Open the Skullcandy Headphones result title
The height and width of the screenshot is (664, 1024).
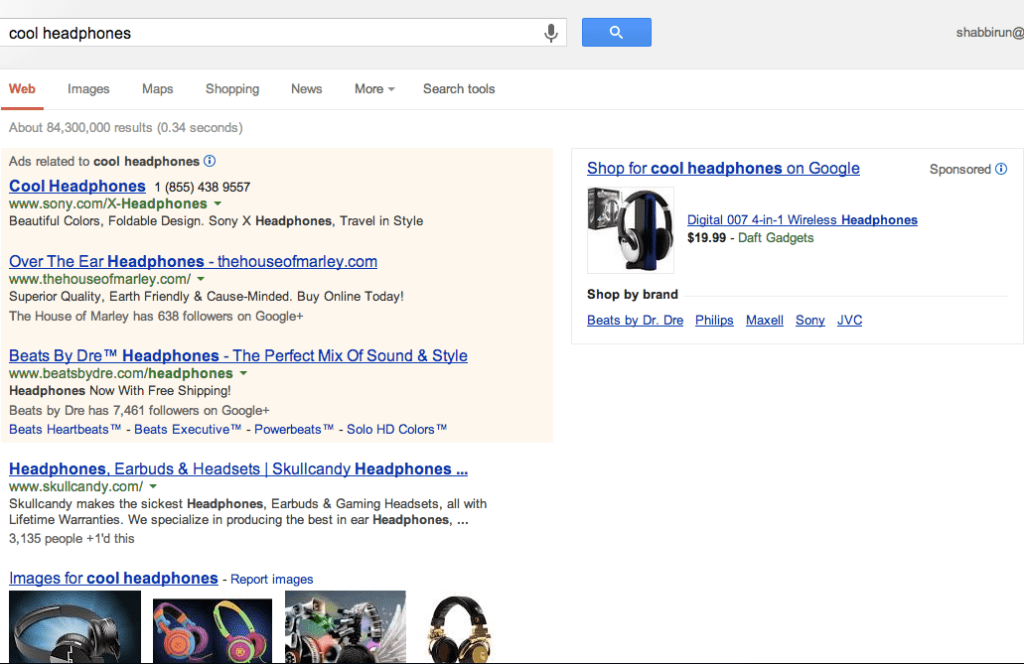(238, 469)
